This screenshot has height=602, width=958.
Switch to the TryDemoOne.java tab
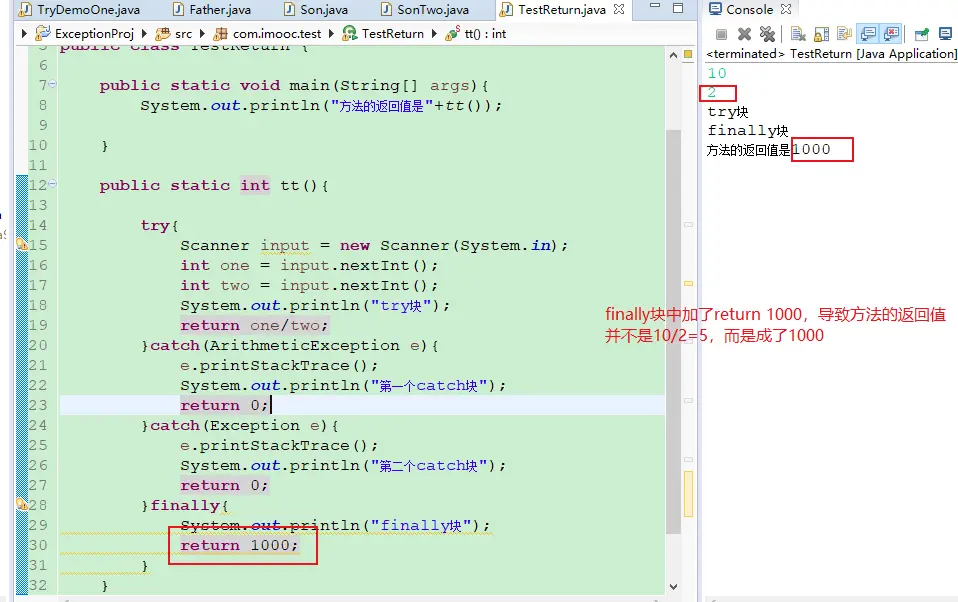80,10
